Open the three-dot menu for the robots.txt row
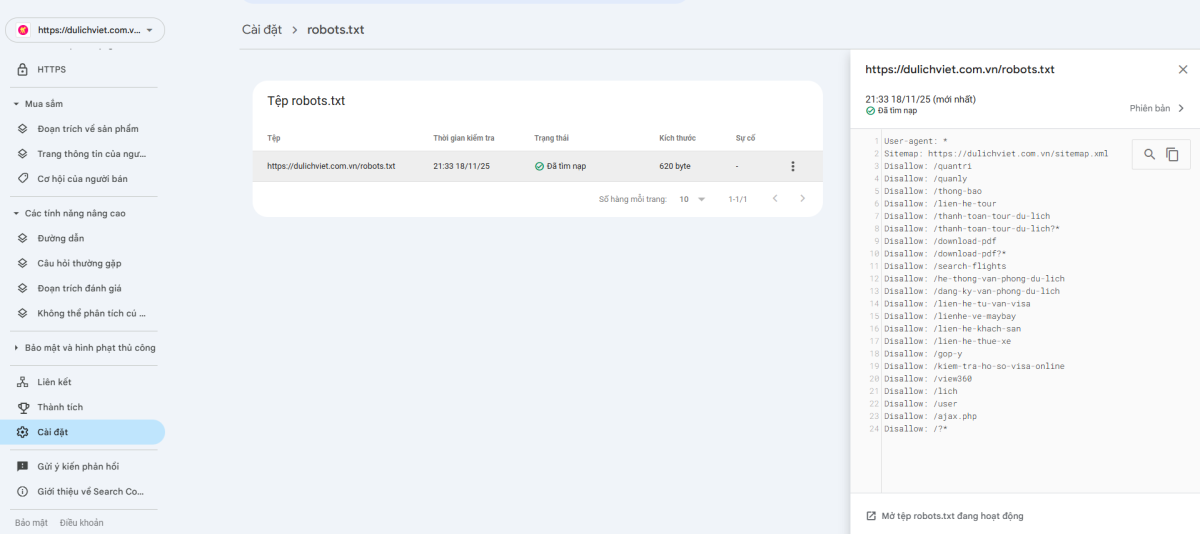 click(x=792, y=166)
